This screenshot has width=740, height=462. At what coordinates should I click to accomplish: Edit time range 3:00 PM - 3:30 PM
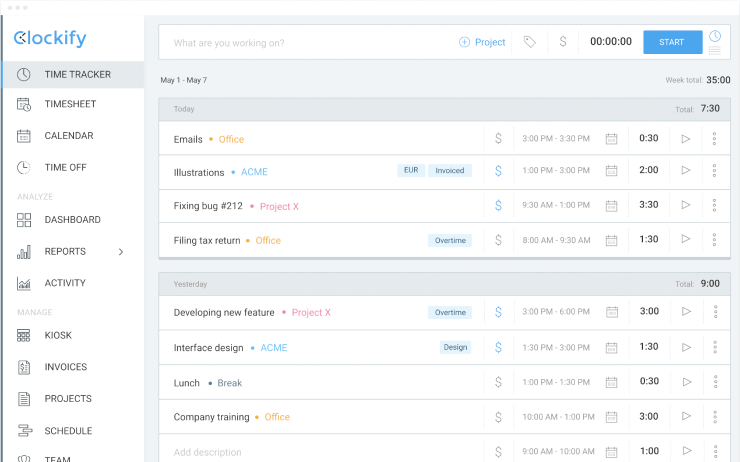pos(556,139)
